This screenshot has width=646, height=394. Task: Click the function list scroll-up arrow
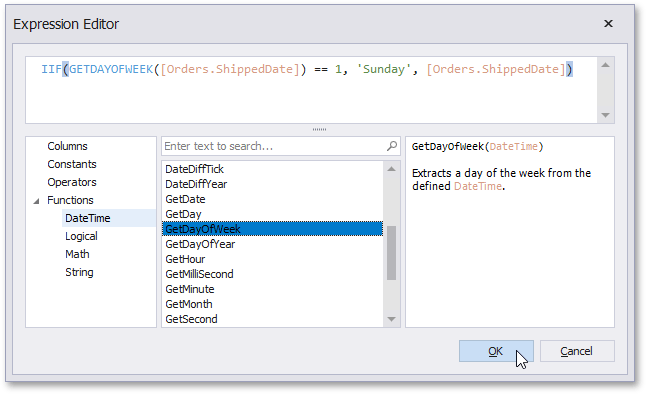(391, 169)
